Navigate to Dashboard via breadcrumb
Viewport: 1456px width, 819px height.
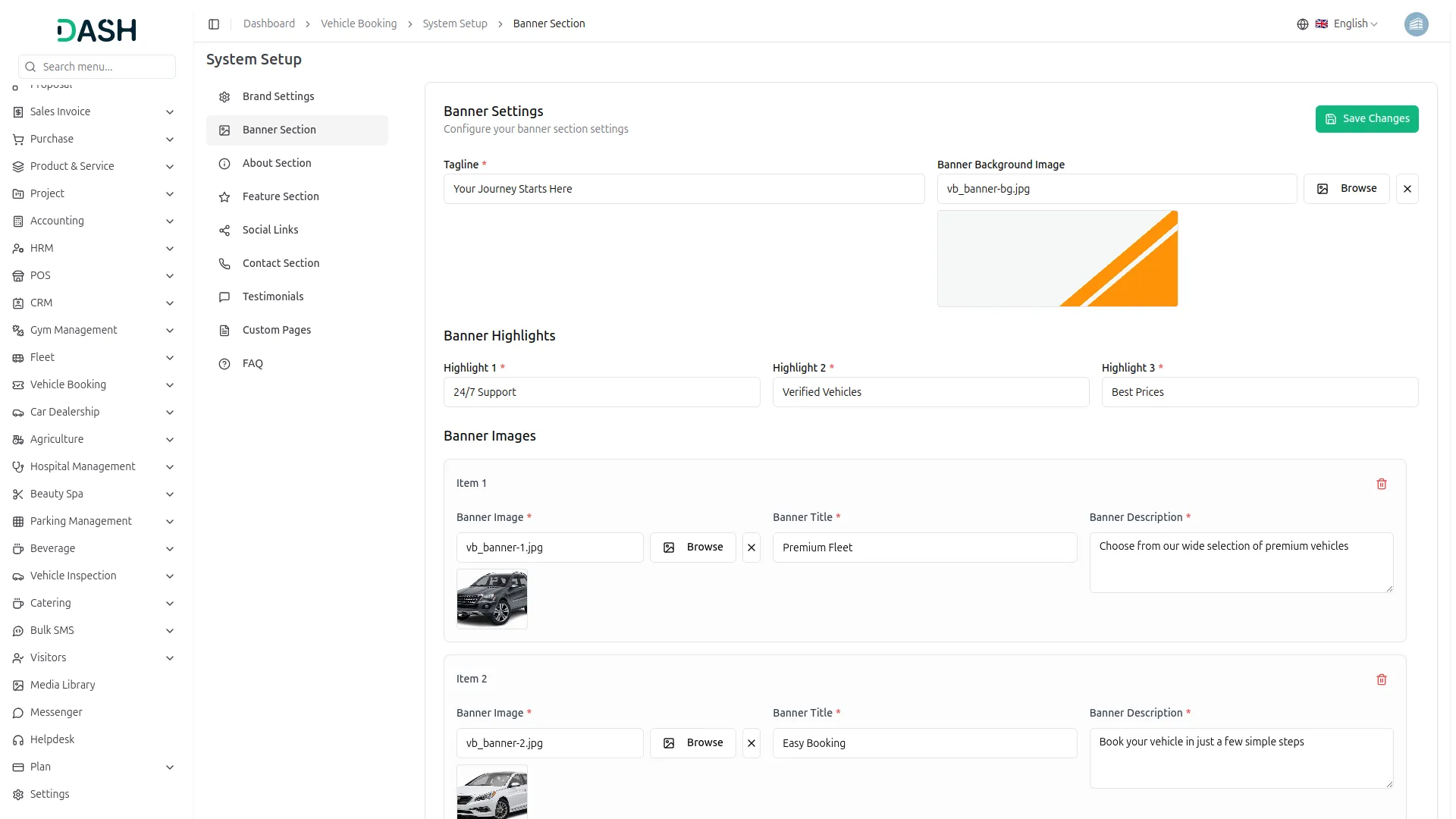[268, 24]
